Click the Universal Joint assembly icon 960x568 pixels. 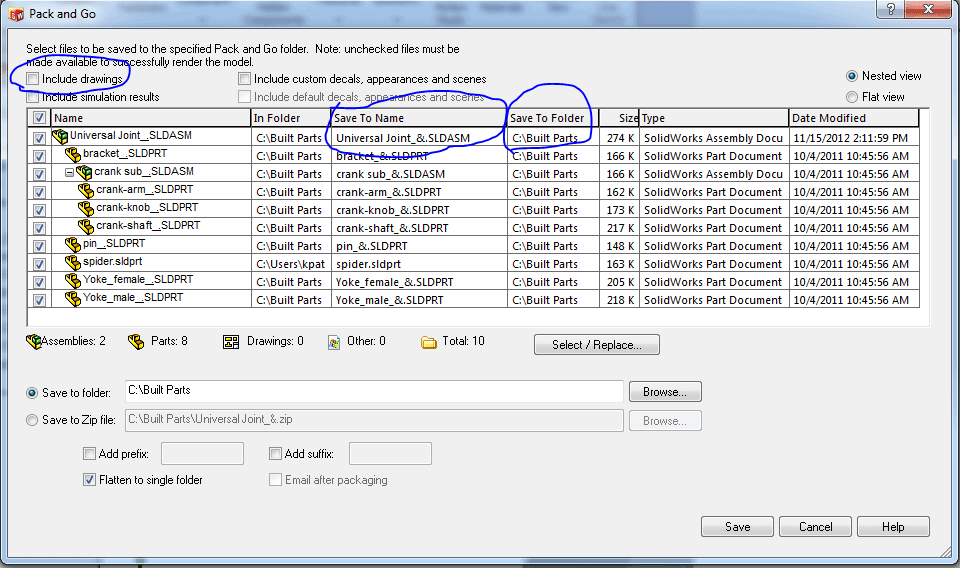coord(60,136)
